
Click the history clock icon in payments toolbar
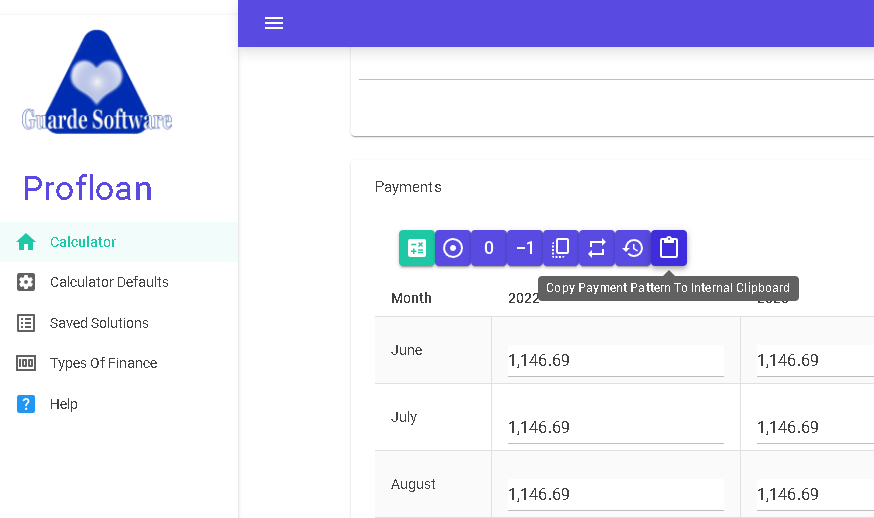(633, 248)
